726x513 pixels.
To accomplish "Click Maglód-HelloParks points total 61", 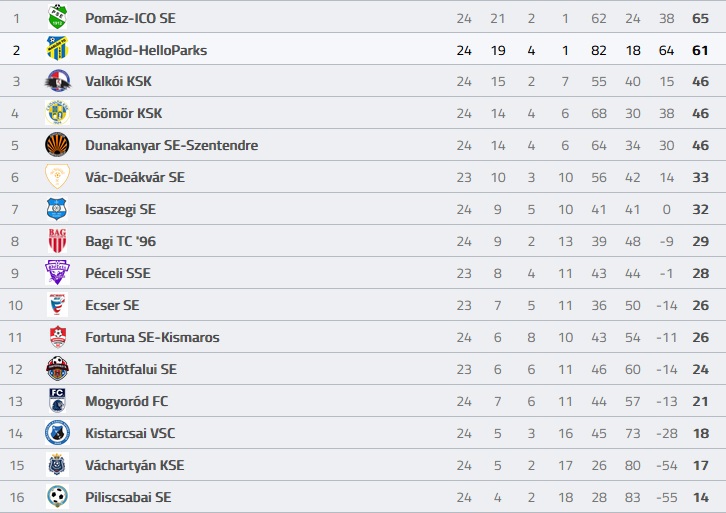I will tap(700, 50).
